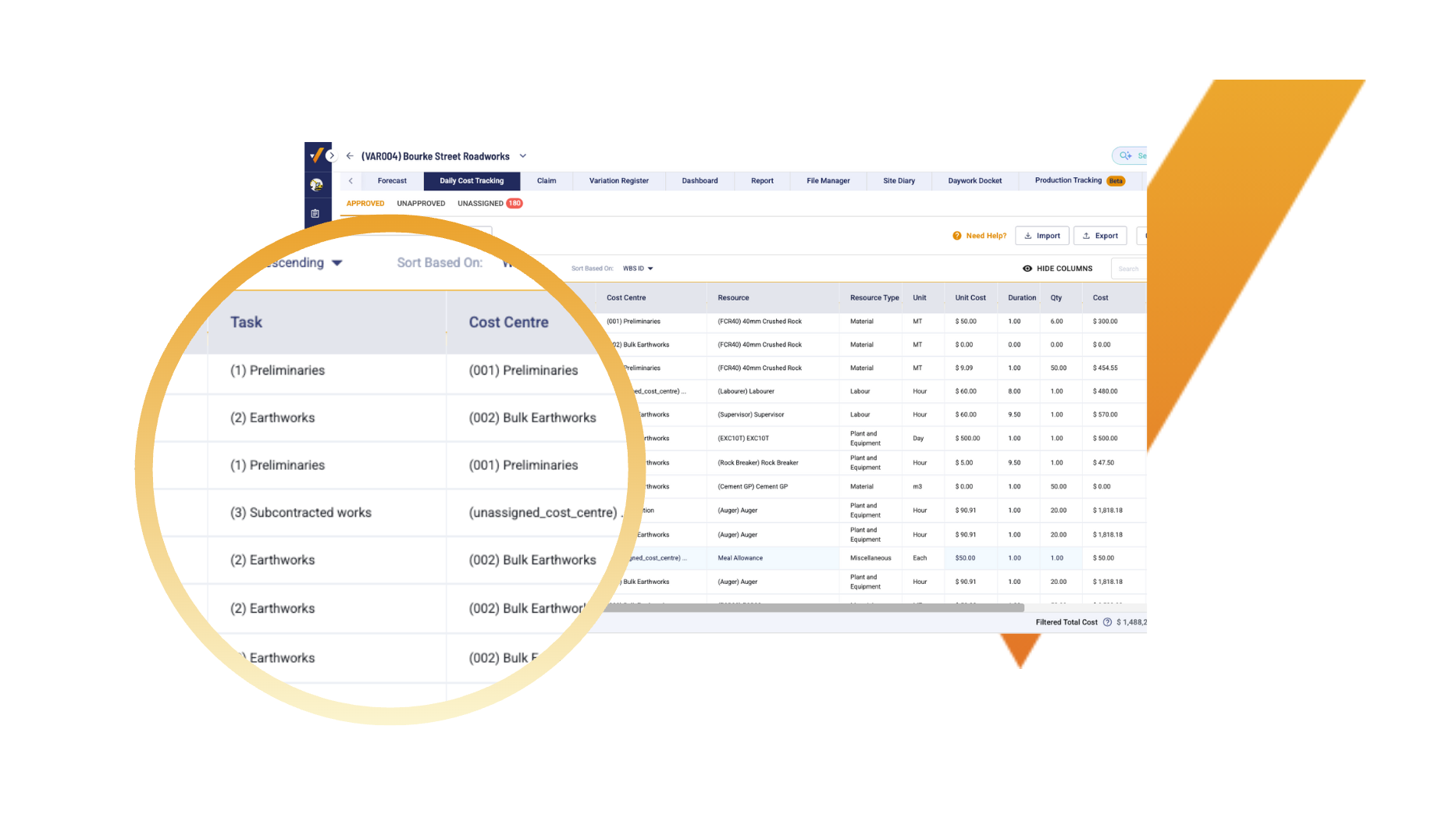Image resolution: width=1456 pixels, height=836 pixels.
Task: Switch to the UNAPPROVED filter
Action: click(x=421, y=203)
